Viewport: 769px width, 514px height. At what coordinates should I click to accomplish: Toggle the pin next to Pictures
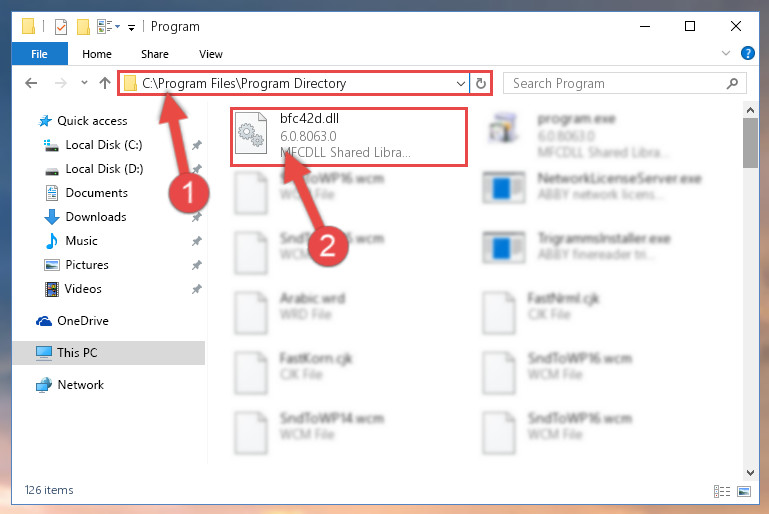pyautogui.click(x=197, y=265)
